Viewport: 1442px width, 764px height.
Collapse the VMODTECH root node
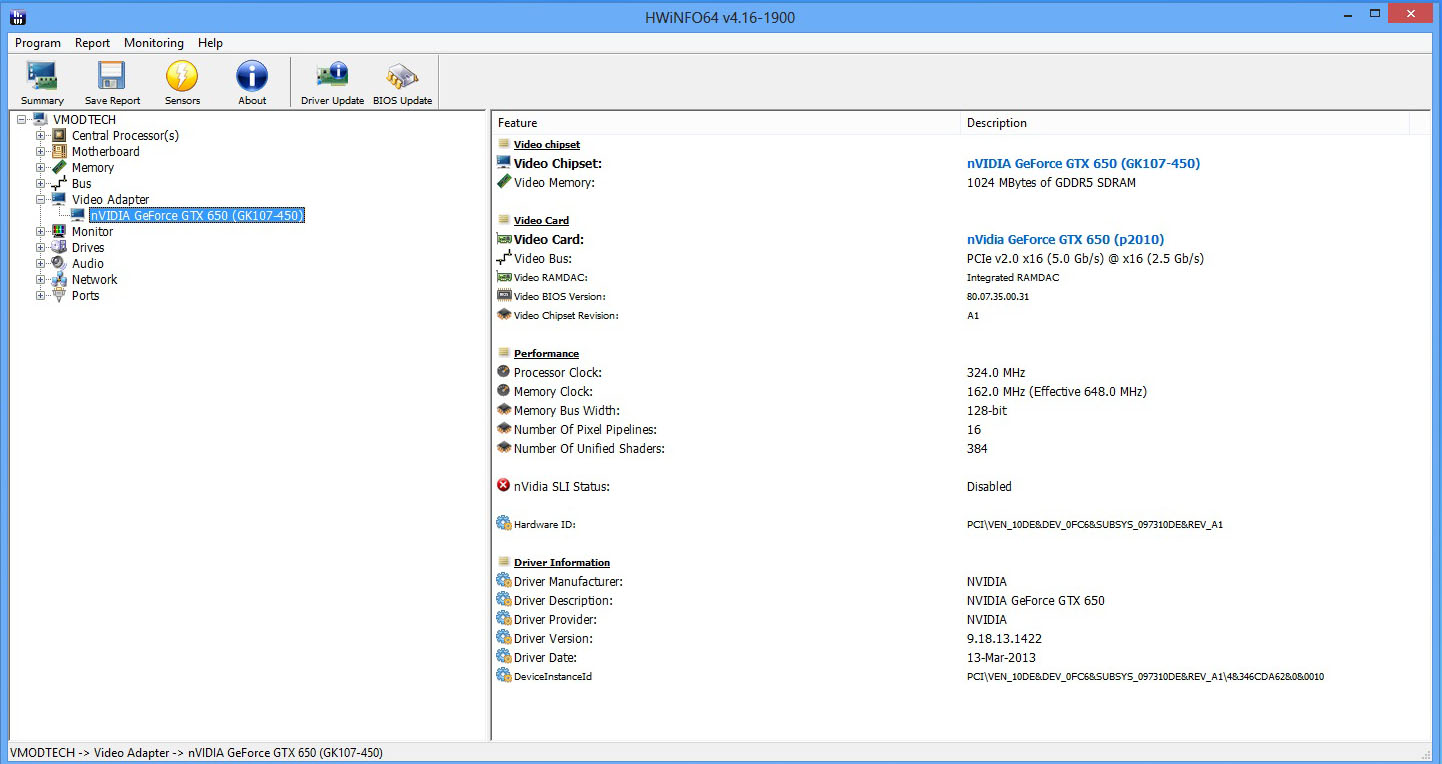[22, 119]
